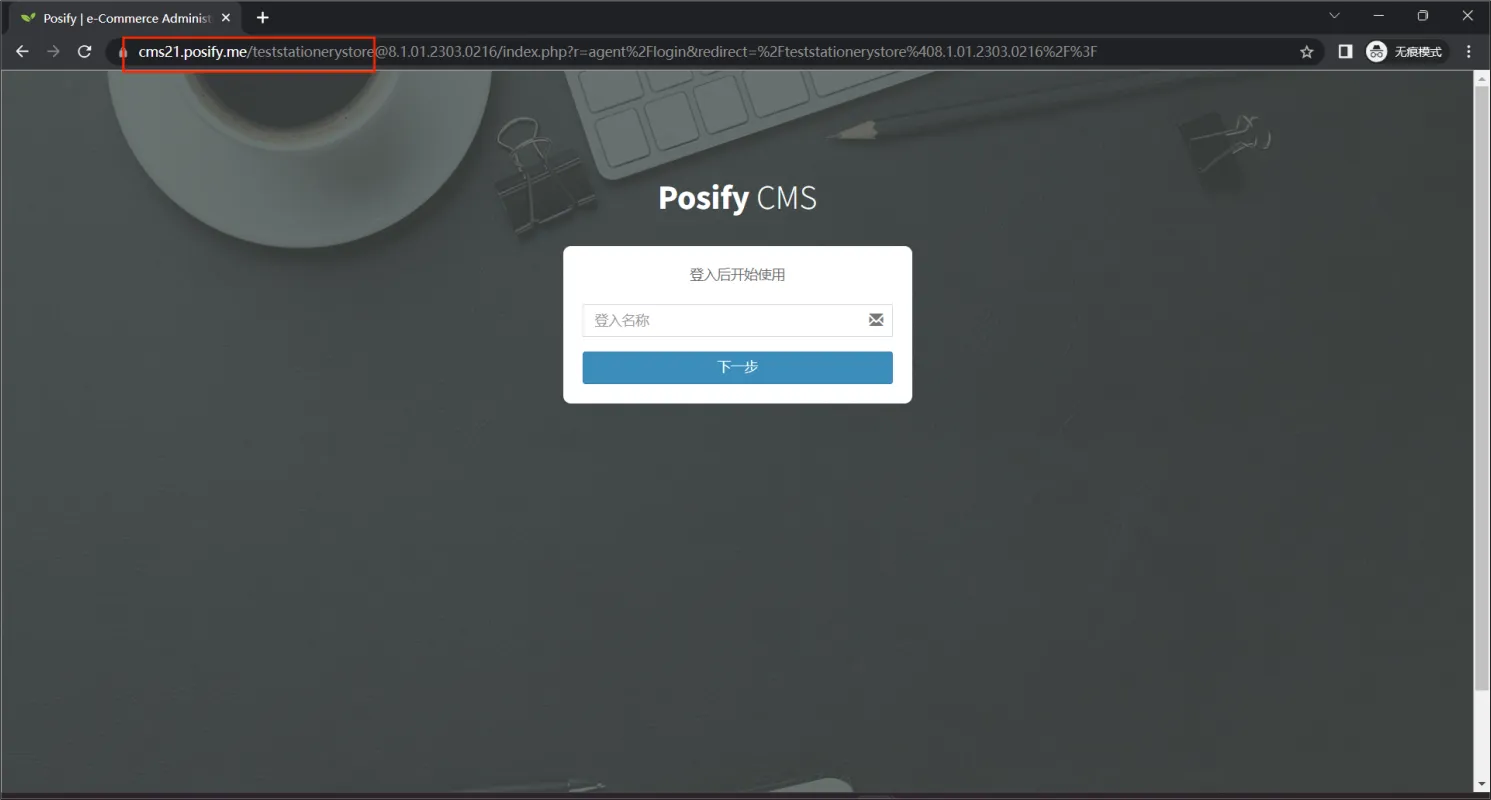This screenshot has width=1491, height=800.
Task: Expand the tab search chevron
Action: [1334, 16]
